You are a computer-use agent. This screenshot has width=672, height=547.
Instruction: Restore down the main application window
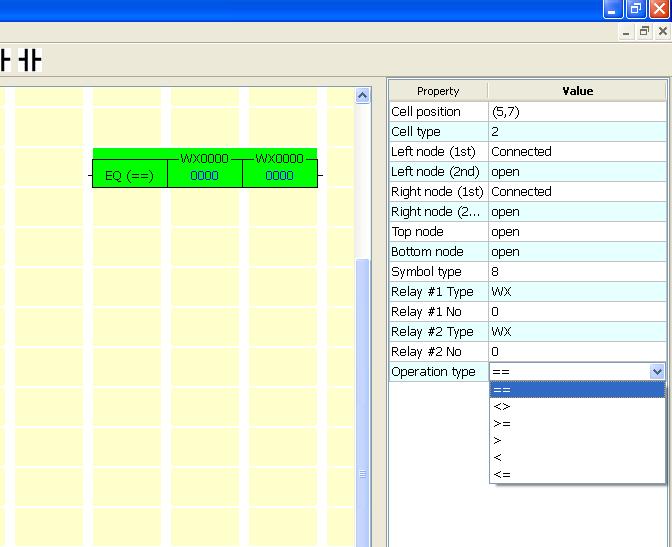pyautogui.click(x=636, y=9)
